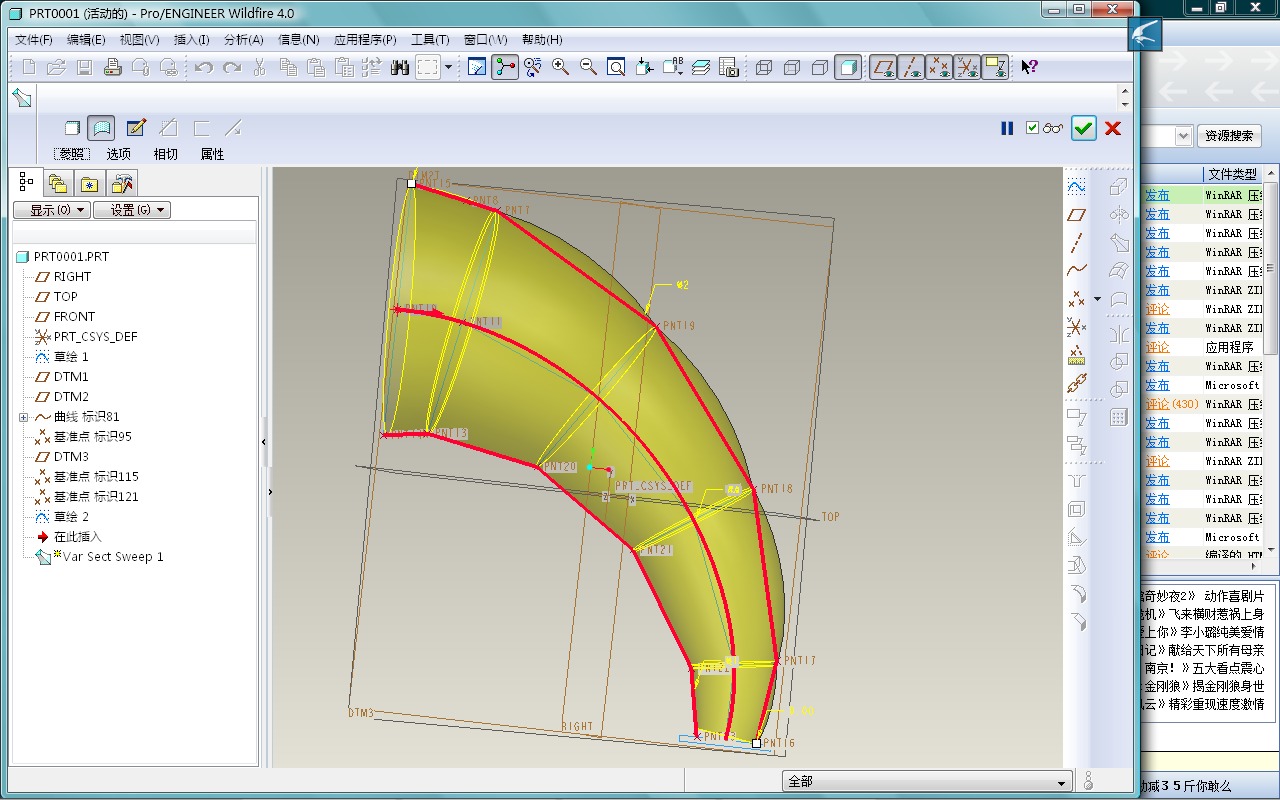Toggle datum axes display icon
This screenshot has width=1280, height=800.
(911, 68)
